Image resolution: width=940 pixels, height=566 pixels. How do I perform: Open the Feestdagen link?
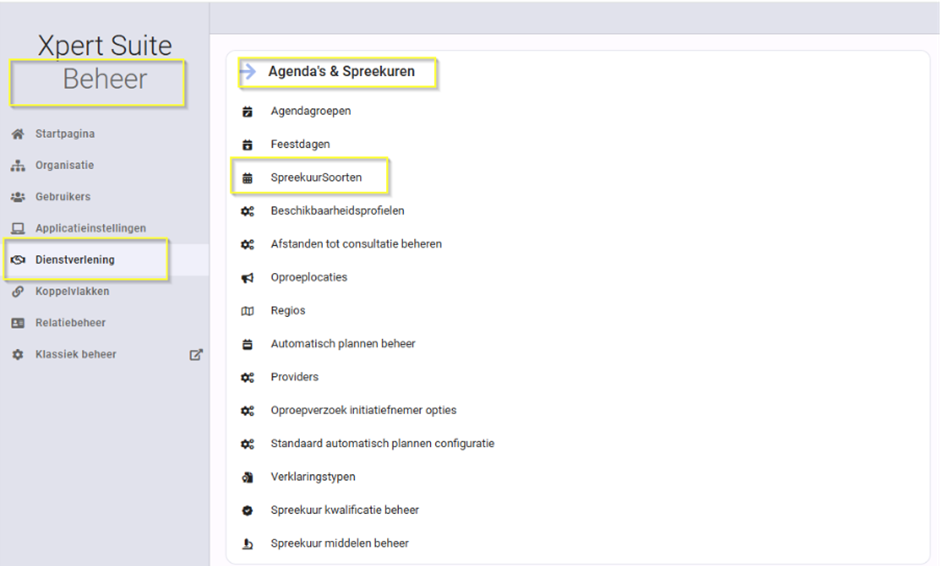300,144
